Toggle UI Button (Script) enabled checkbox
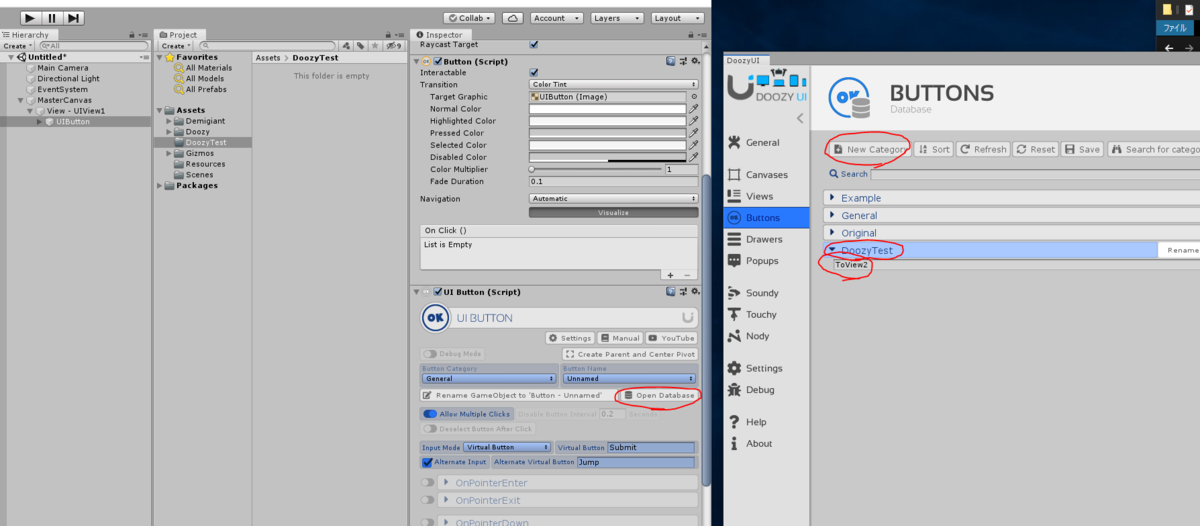The height and width of the screenshot is (526, 1200). point(438,292)
